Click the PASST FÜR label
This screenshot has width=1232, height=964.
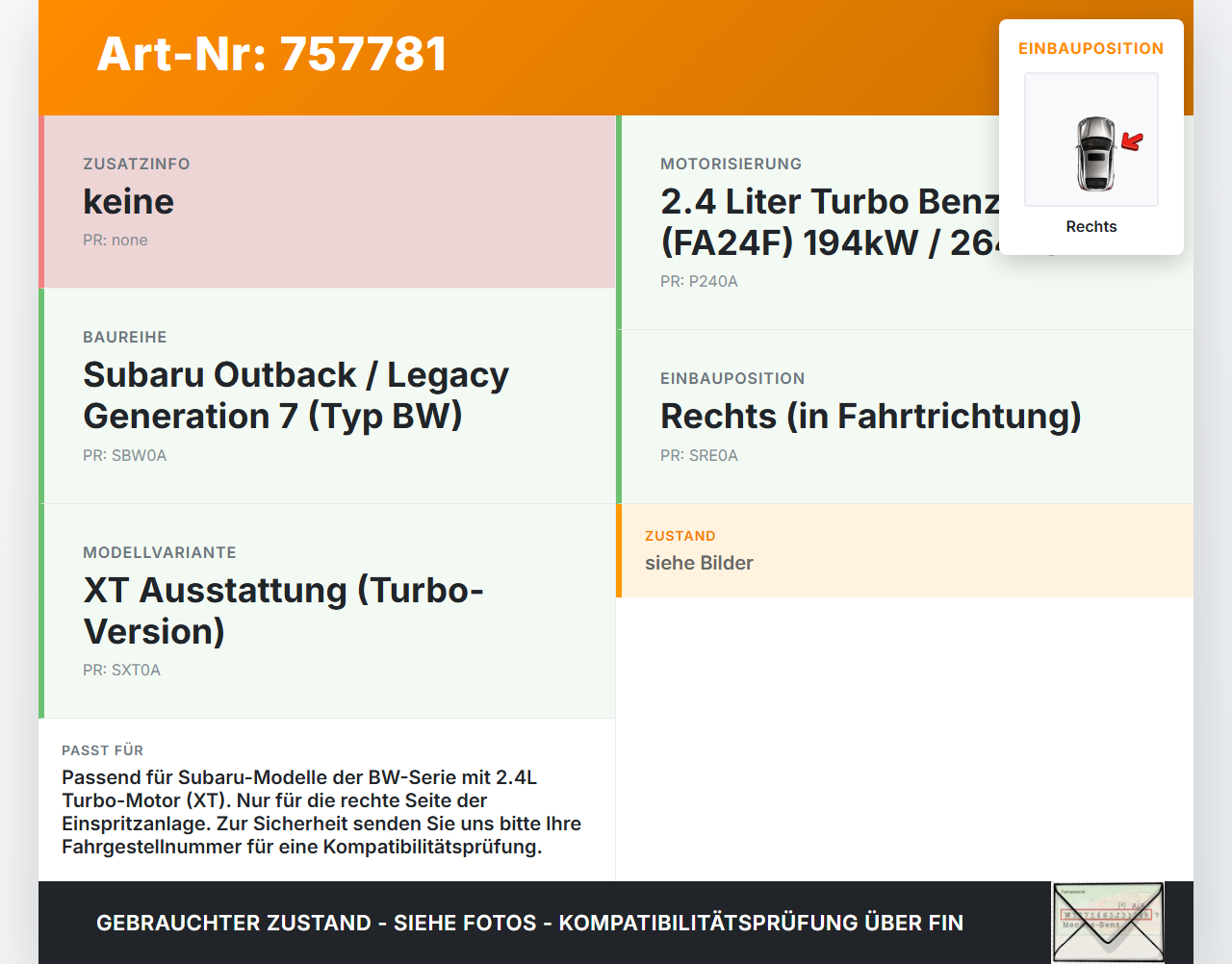tap(103, 751)
